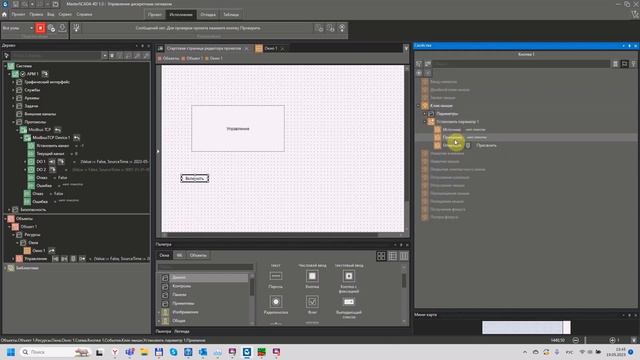Click the zoom in plus icon in the status bar
The image size is (640, 360).
tap(612, 340)
